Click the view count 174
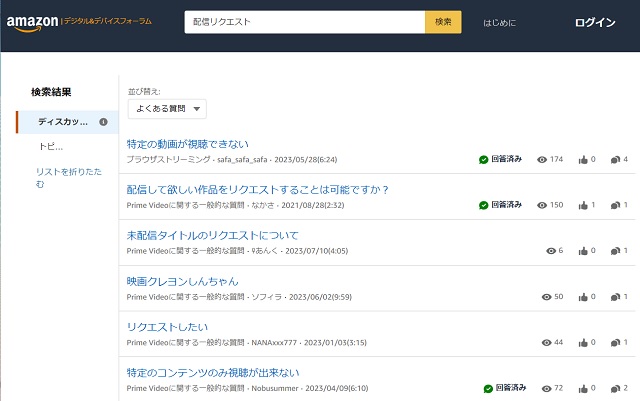 (x=556, y=159)
